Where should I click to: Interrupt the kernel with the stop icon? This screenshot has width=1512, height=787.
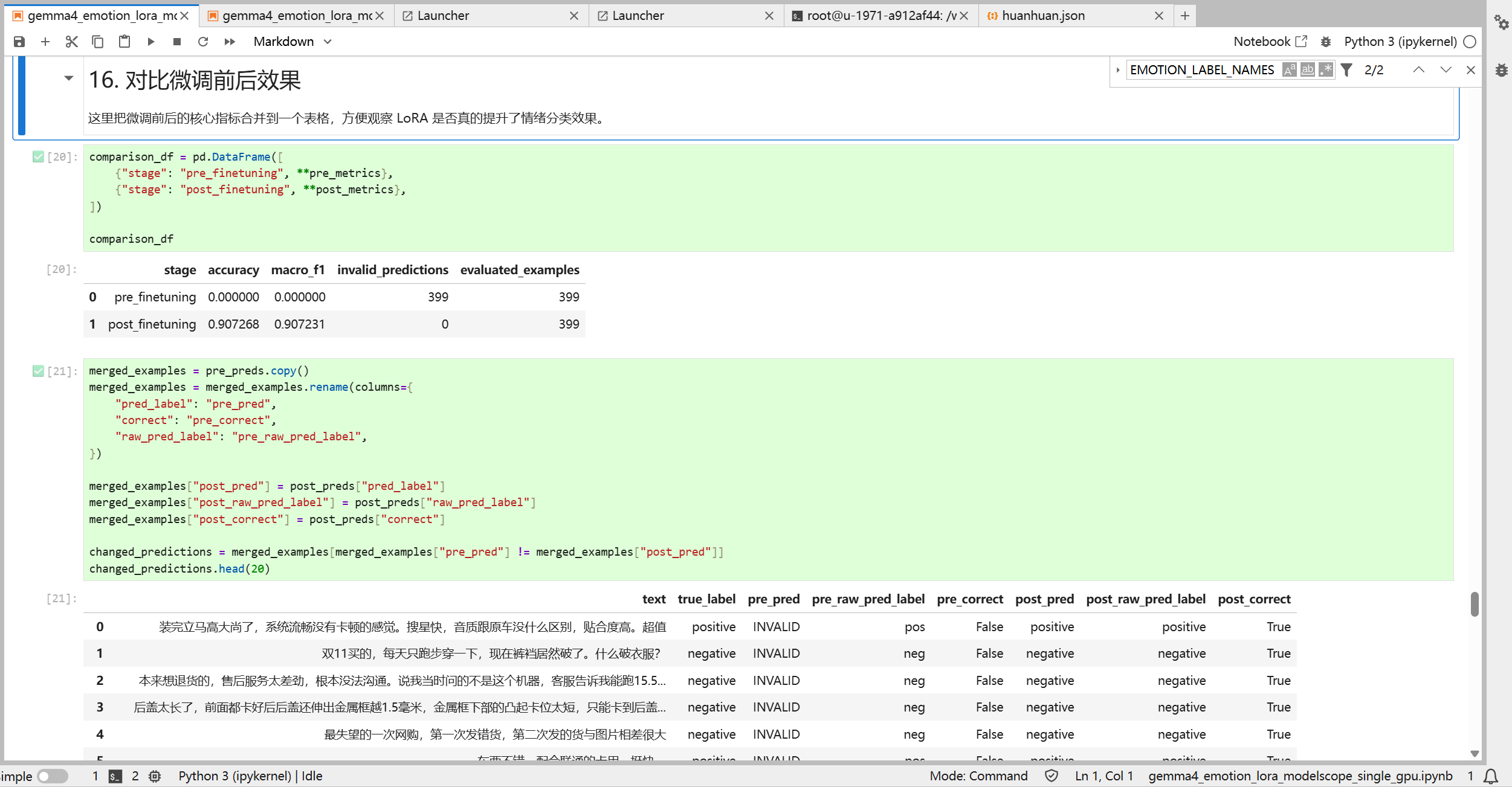pyautogui.click(x=177, y=42)
